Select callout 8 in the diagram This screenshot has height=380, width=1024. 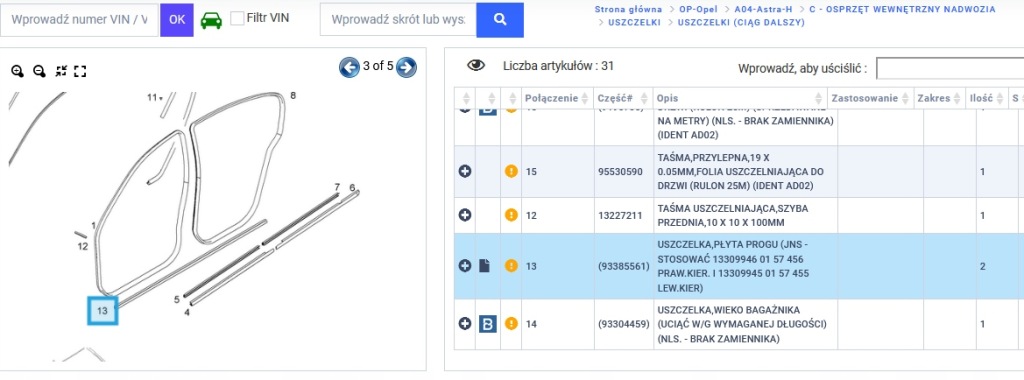[x=293, y=95]
